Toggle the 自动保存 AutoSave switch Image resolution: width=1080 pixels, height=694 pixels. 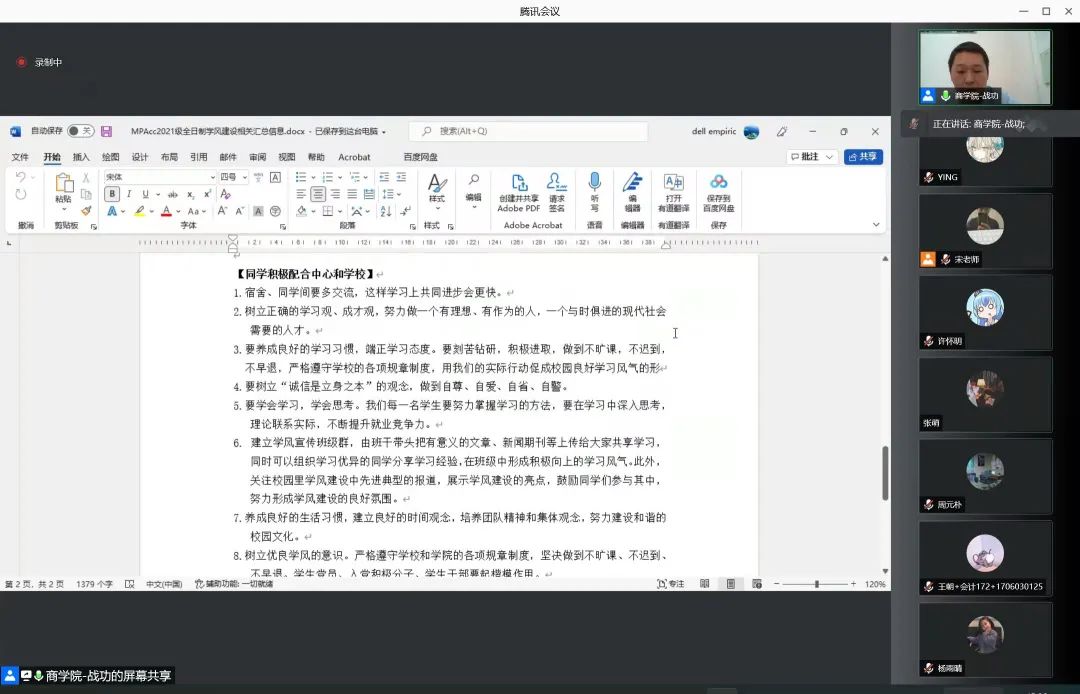pos(80,131)
